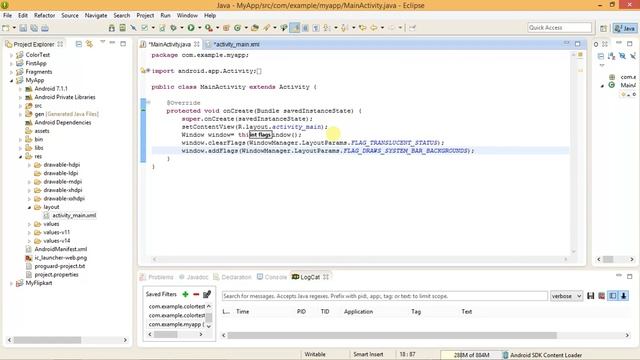Screen dimensions: 640x360
Task: Clear the LogCat log
Action: [602, 296]
